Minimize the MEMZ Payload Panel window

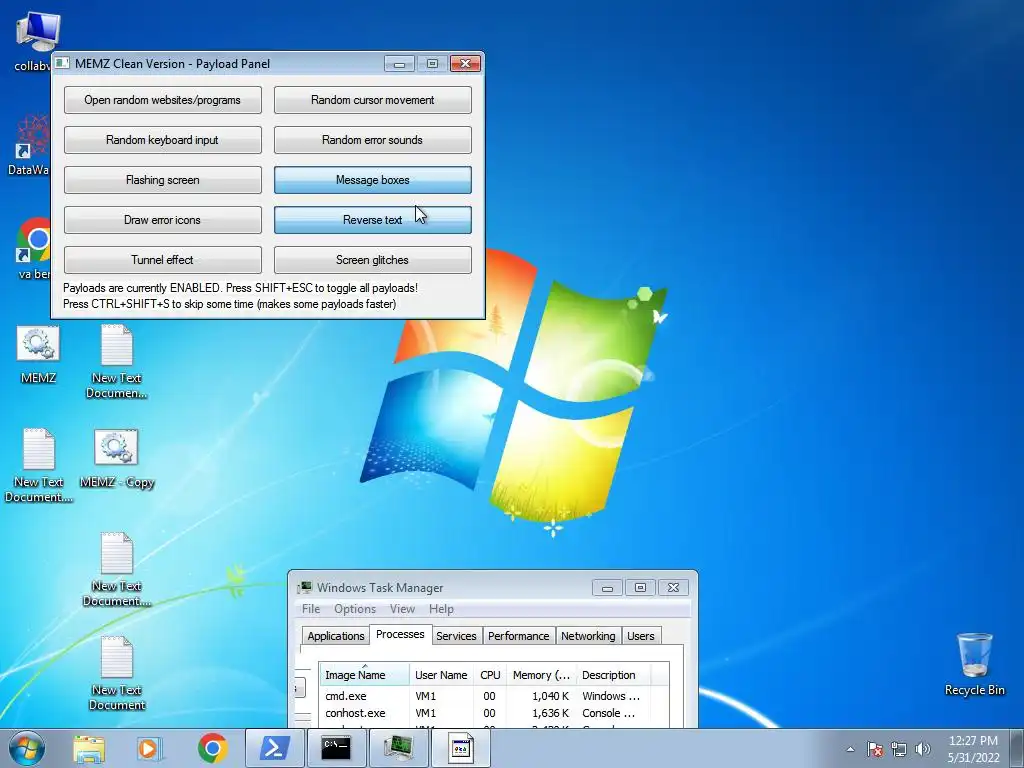click(x=400, y=63)
